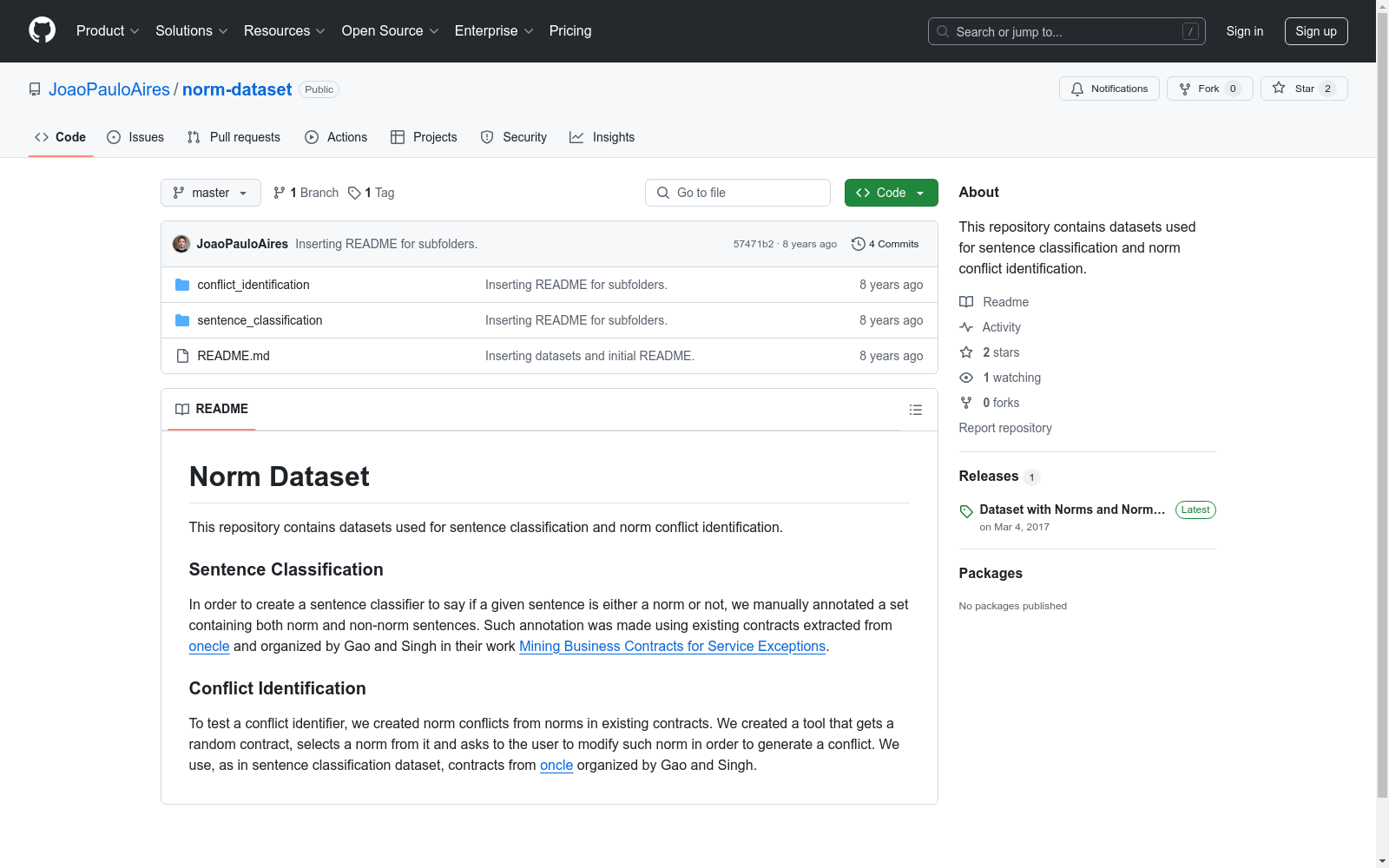Click the Sign up button

tap(1316, 31)
